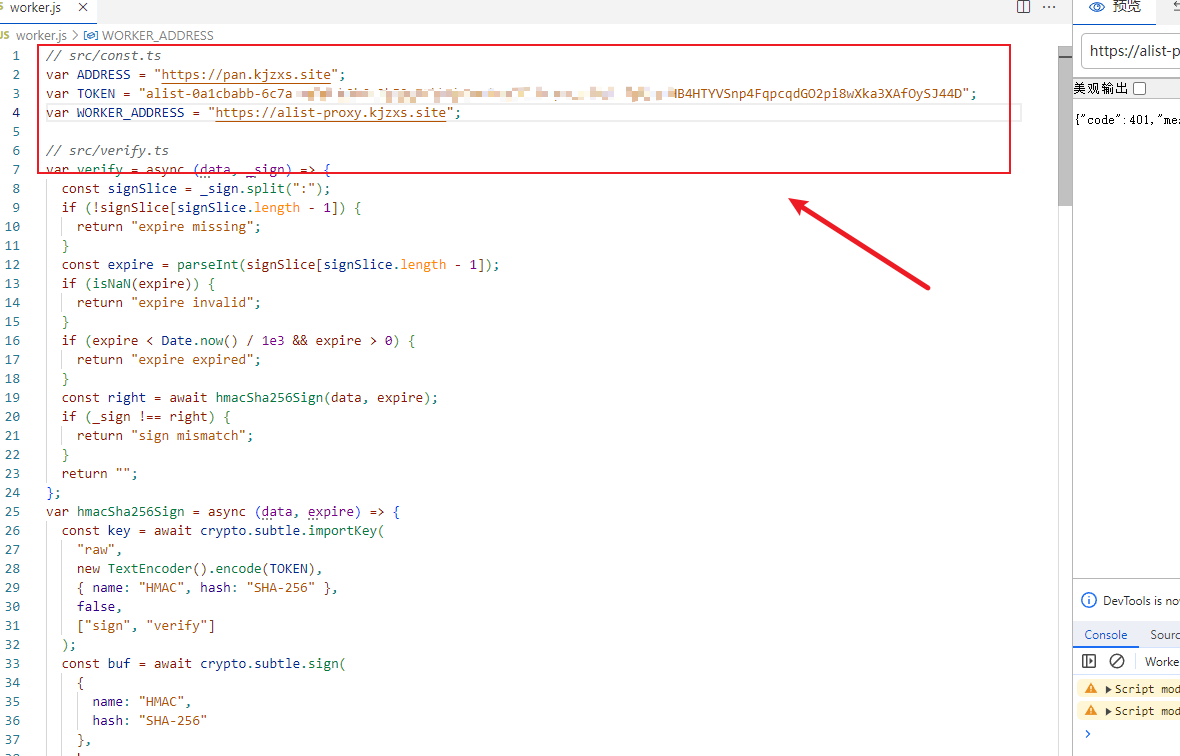The image size is (1180, 756).
Task: Select the 预览 preview tab
Action: click(1115, 7)
